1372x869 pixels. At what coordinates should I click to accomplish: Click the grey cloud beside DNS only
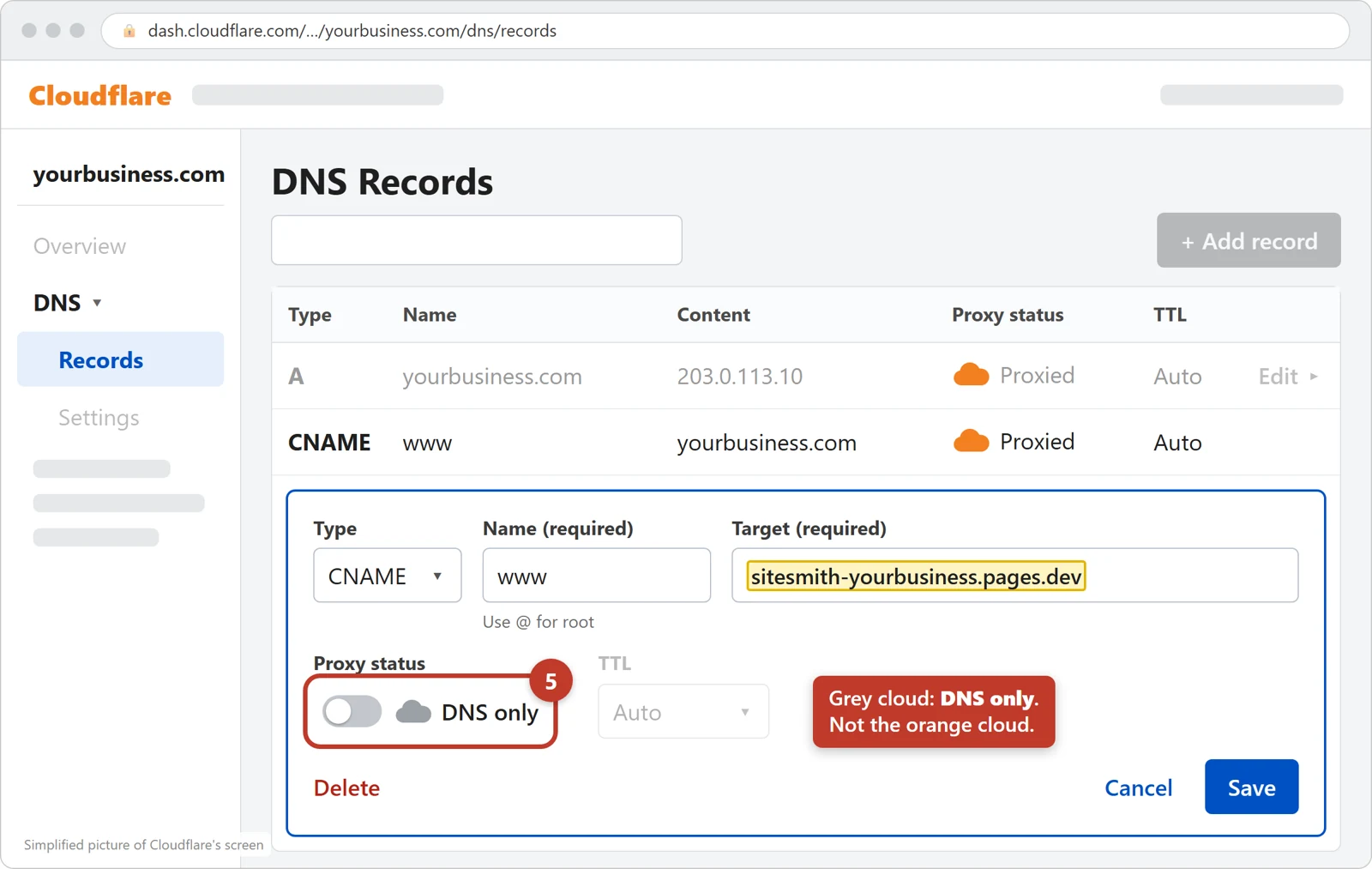pyautogui.click(x=413, y=712)
